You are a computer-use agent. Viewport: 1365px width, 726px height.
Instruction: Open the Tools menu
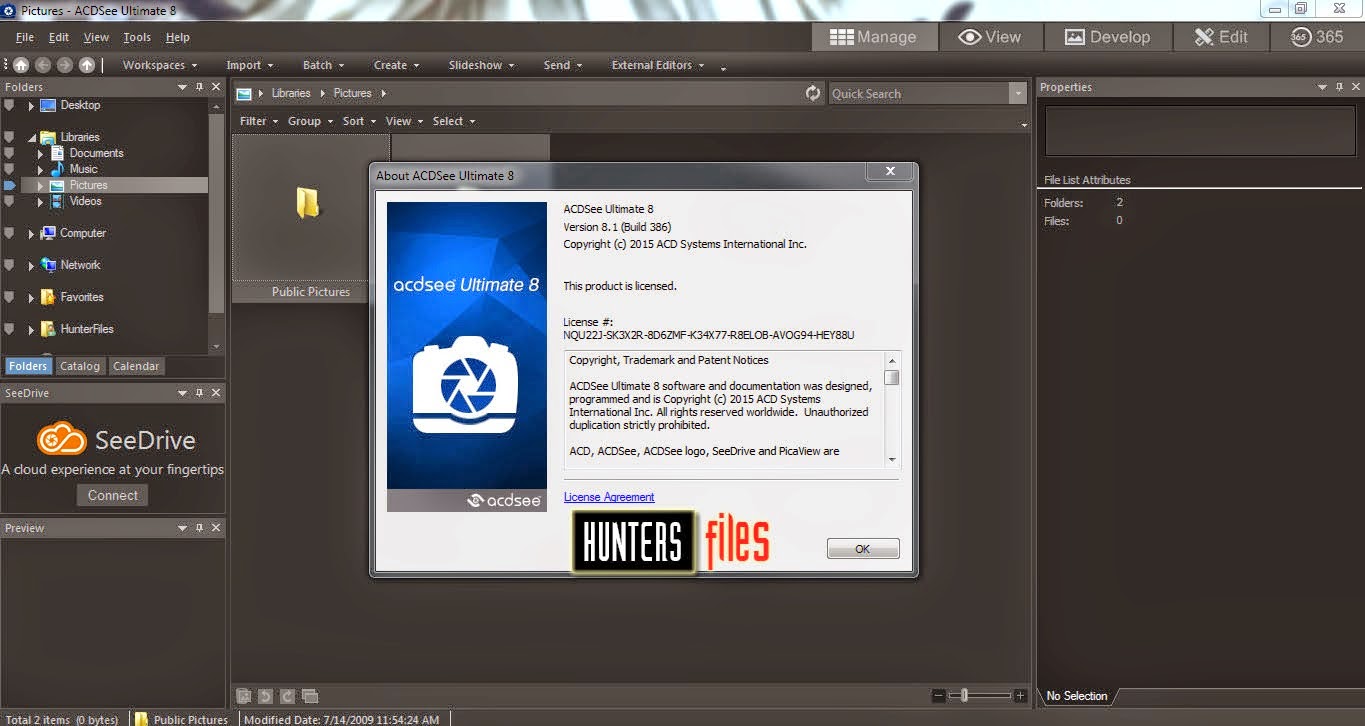137,37
